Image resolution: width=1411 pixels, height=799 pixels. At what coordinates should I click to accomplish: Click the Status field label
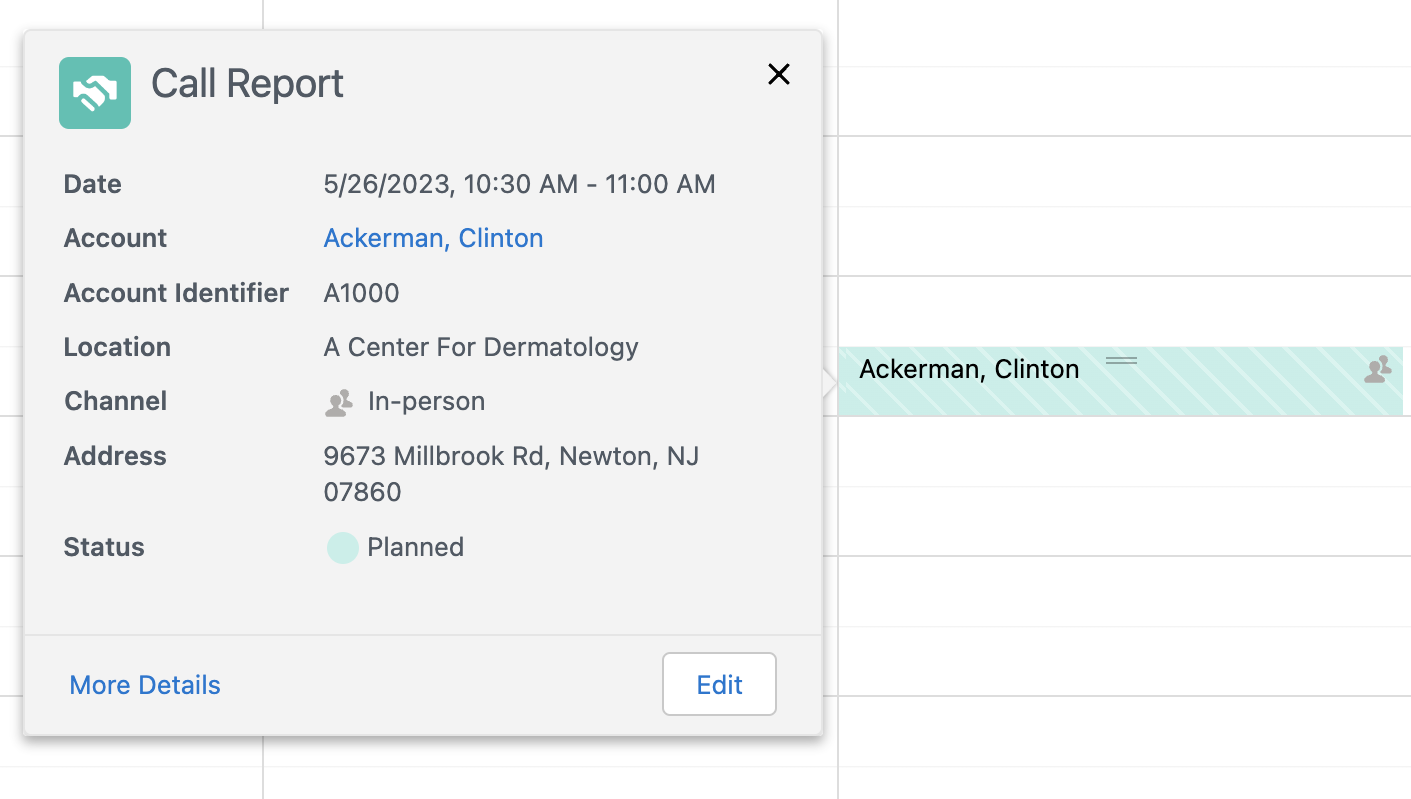(x=104, y=547)
